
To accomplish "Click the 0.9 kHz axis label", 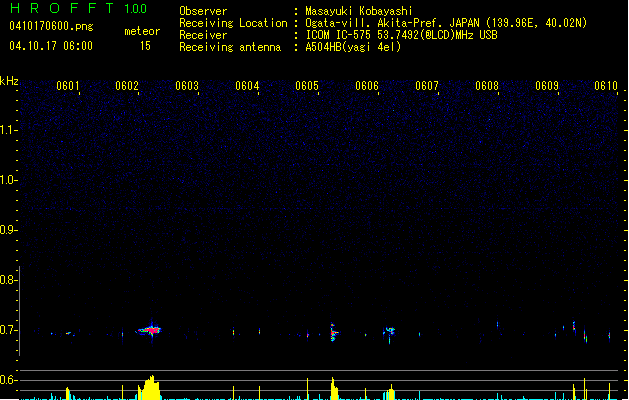I will 8,230.
